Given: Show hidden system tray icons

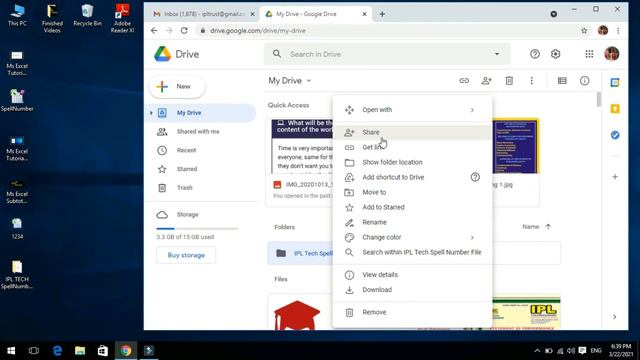Looking at the screenshot, I should pyautogui.click(x=537, y=351).
